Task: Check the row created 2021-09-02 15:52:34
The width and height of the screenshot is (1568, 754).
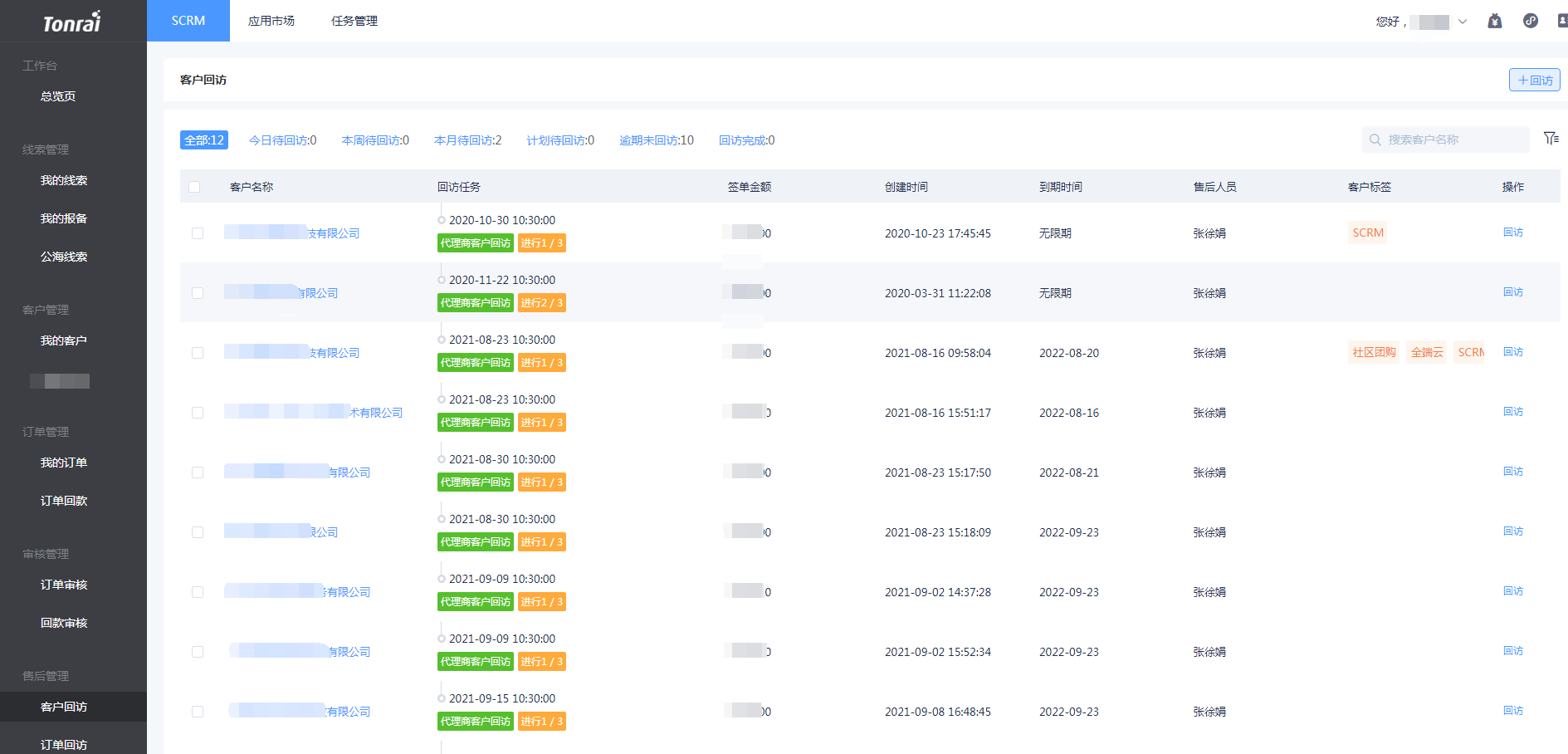Action: [198, 652]
